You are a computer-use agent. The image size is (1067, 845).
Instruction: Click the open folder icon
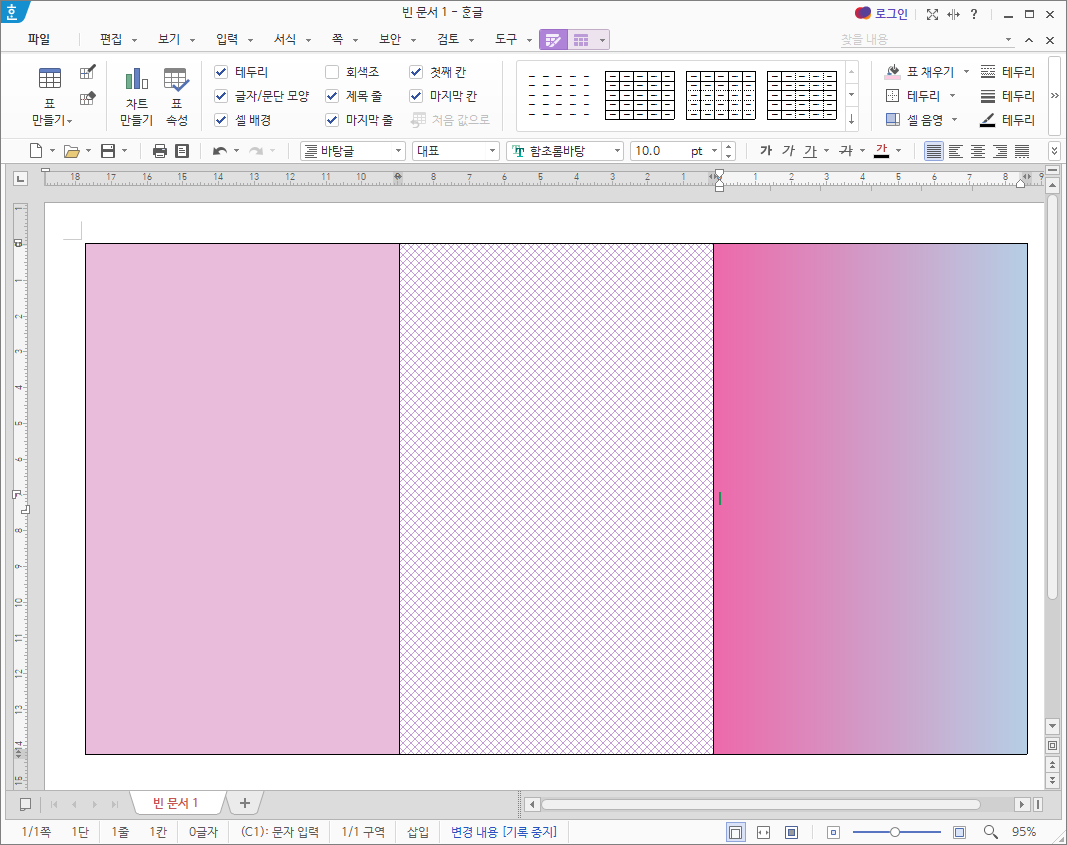[x=71, y=151]
